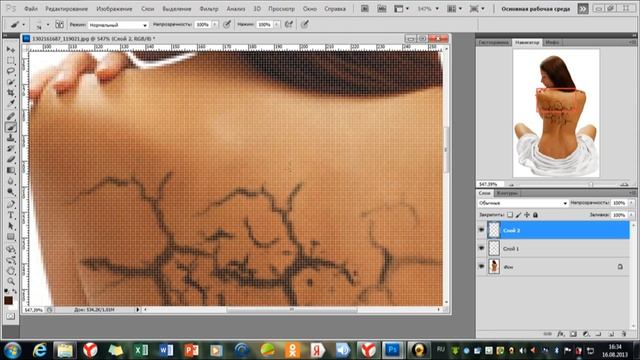The width and height of the screenshot is (640, 360).
Task: Select the Pen tool
Action: tap(11, 204)
